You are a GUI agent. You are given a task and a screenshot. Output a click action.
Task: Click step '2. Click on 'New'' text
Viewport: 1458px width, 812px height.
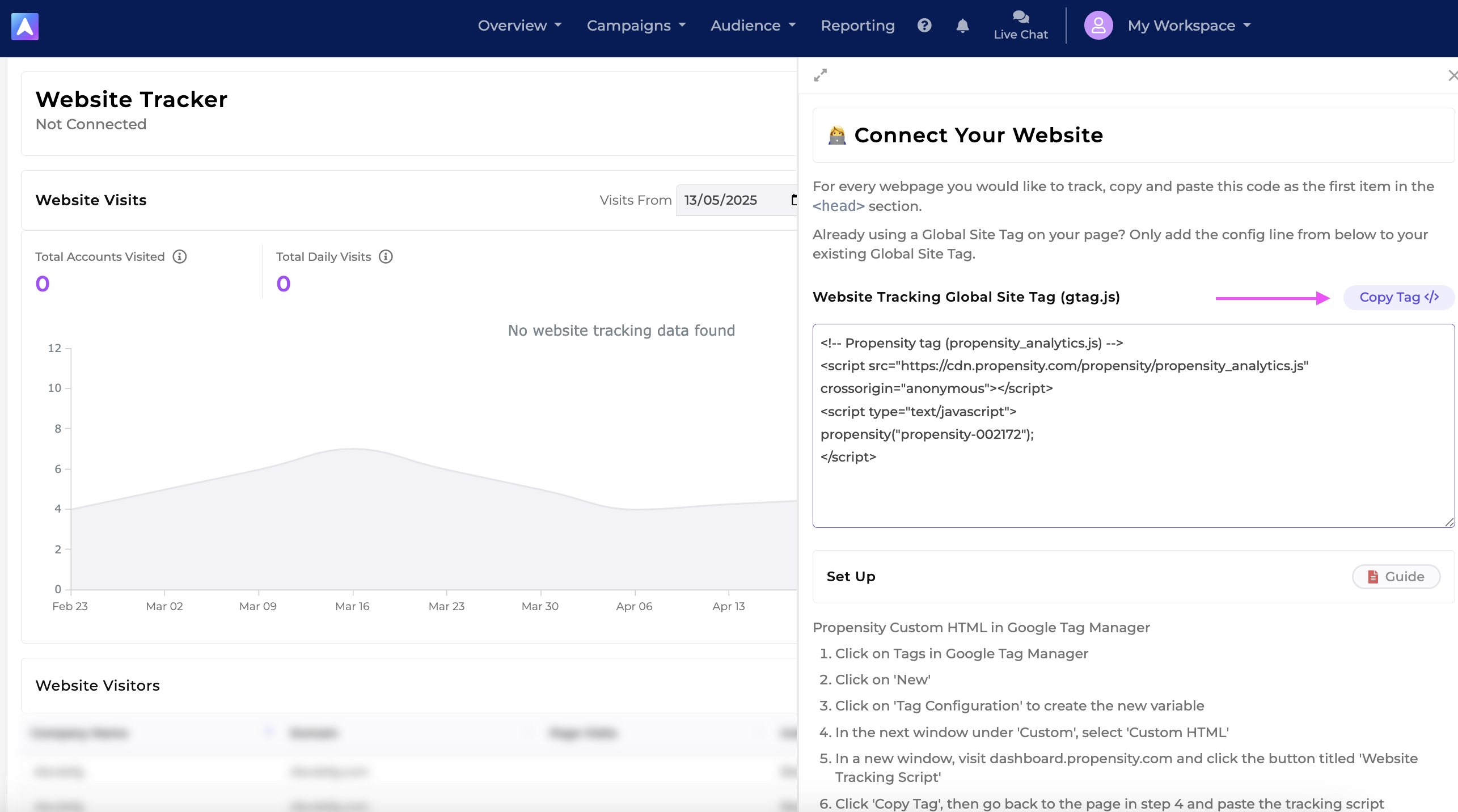[x=875, y=680]
